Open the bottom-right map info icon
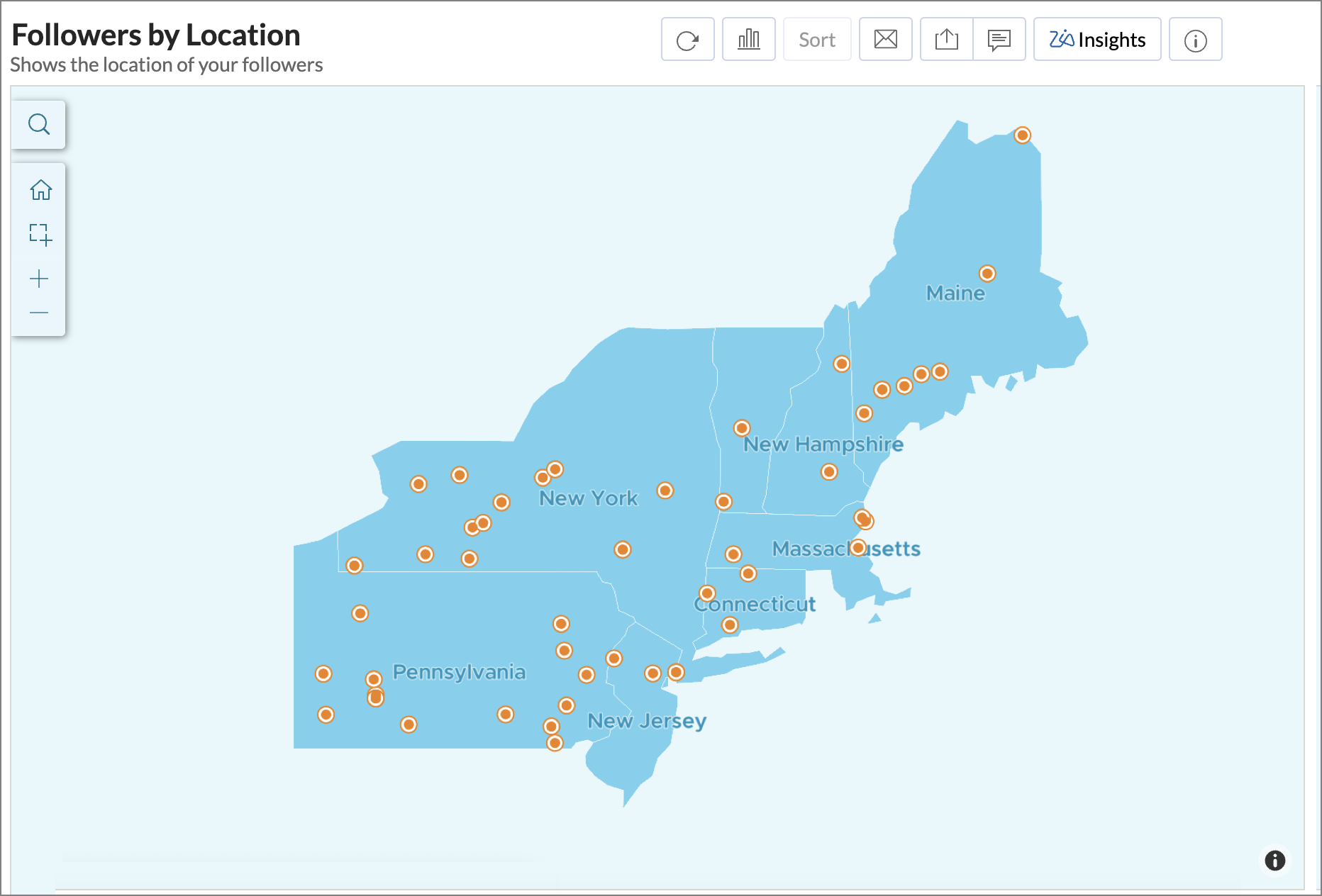 1274,861
